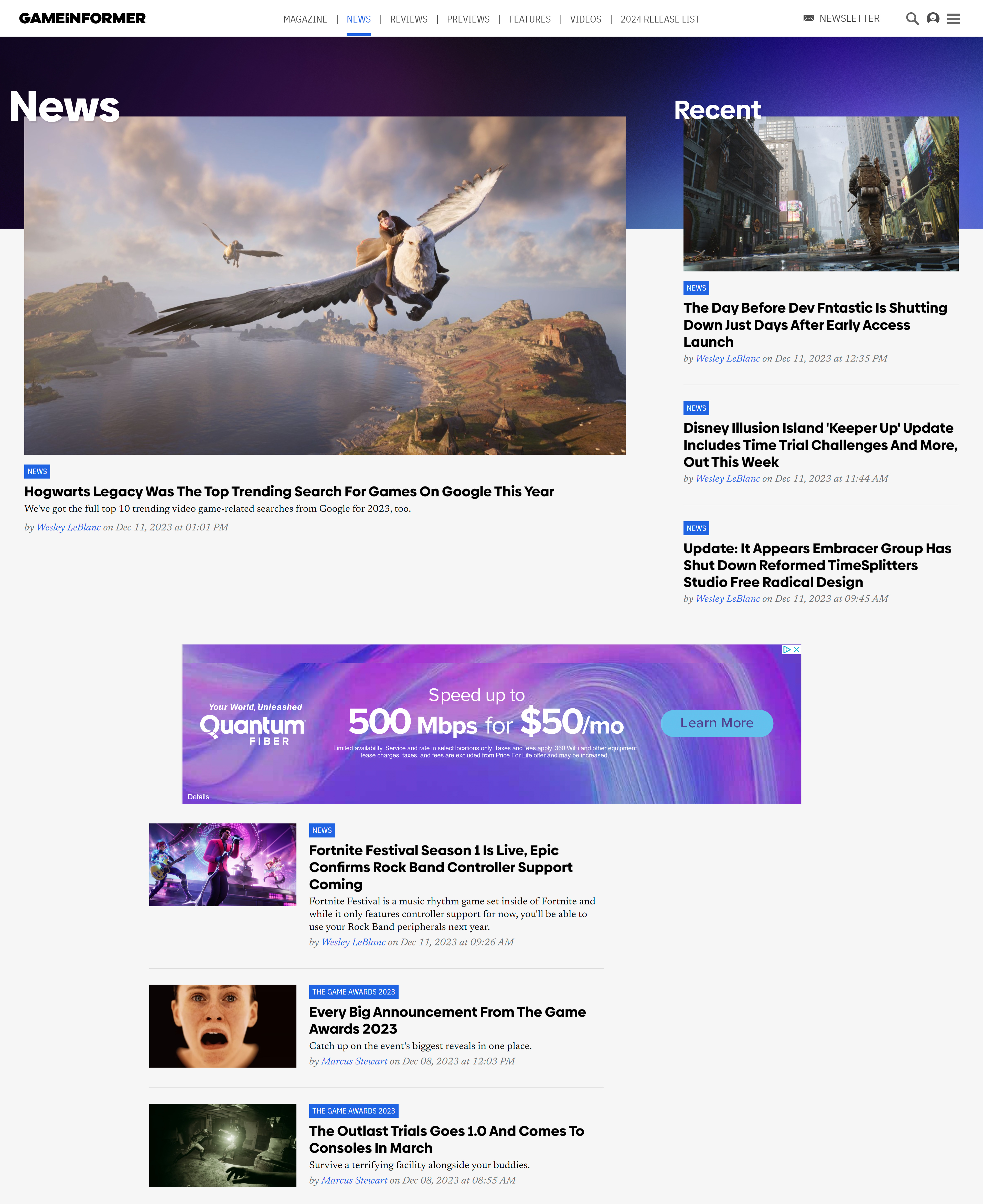Open the hamburger menu icon
The image size is (983, 1204).
[954, 19]
